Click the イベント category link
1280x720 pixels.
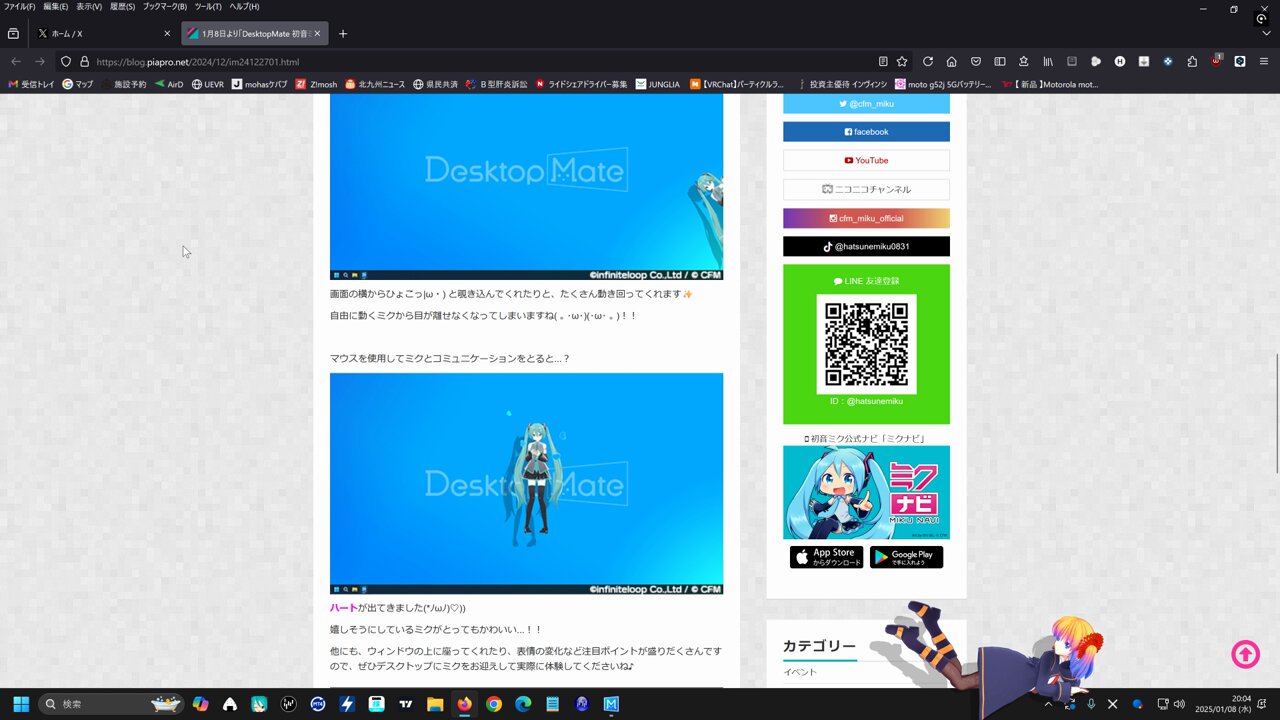(x=800, y=672)
